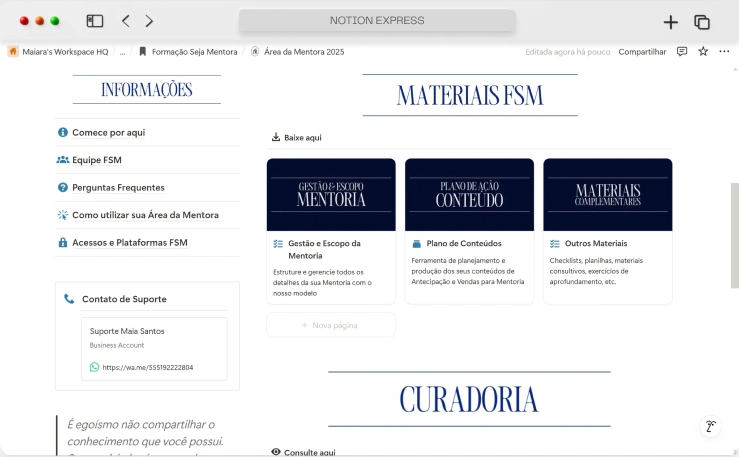Go forward with the right chevron
Image resolution: width=739 pixels, height=457 pixels.
[149, 21]
